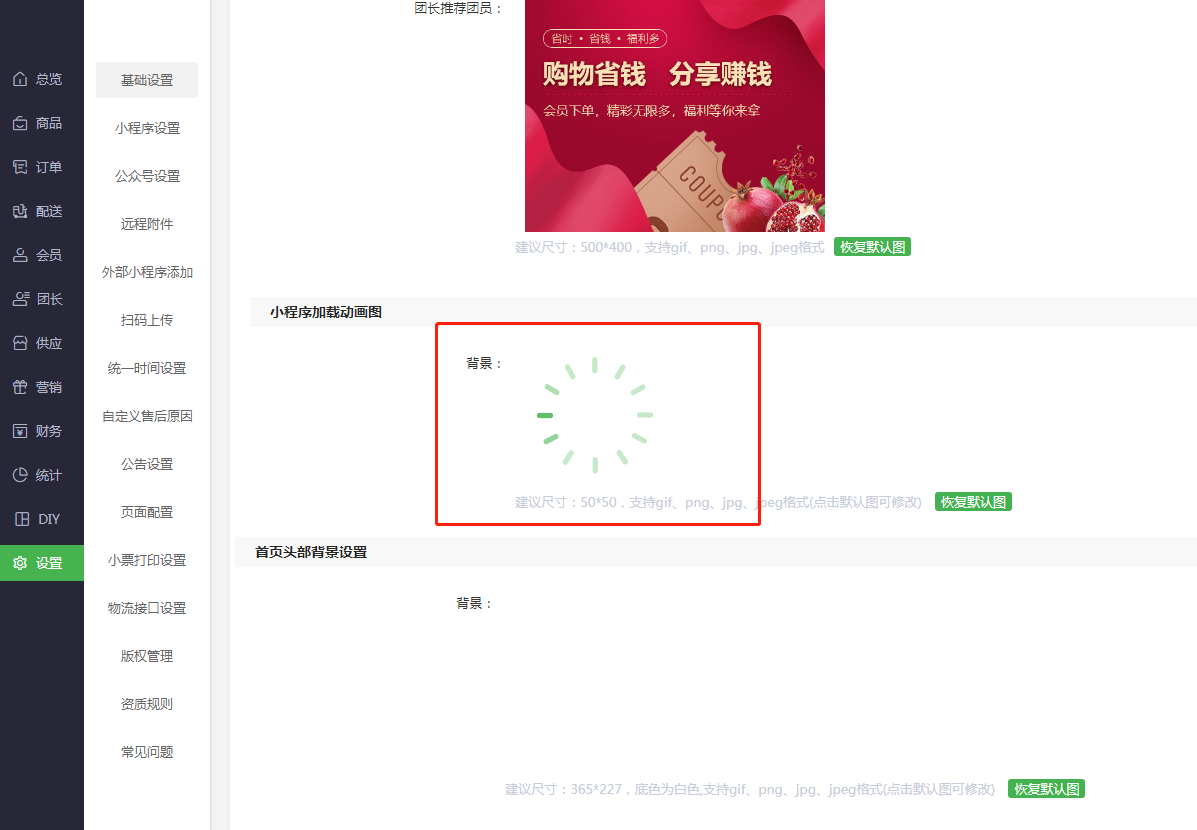Open 页面配置 submenu entry
The image size is (1197, 830).
(147, 512)
